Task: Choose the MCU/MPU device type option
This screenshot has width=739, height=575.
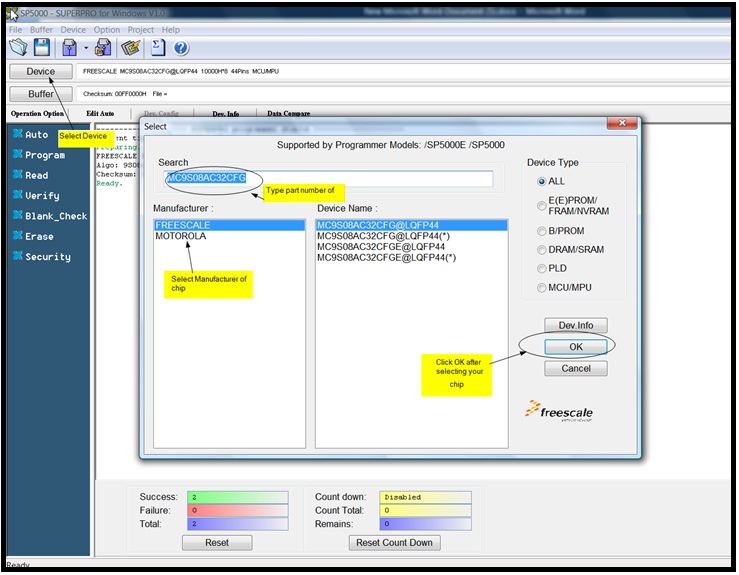Action: click(543, 288)
